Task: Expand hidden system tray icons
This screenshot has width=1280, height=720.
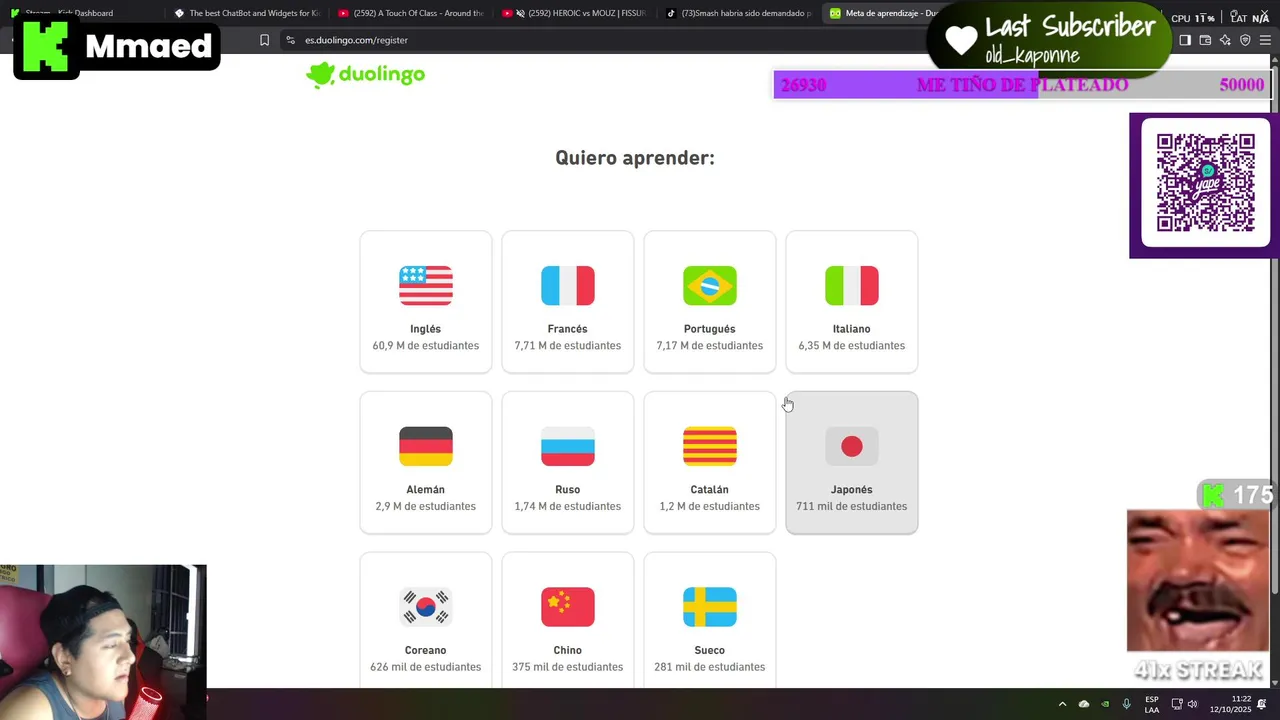Action: [1062, 704]
